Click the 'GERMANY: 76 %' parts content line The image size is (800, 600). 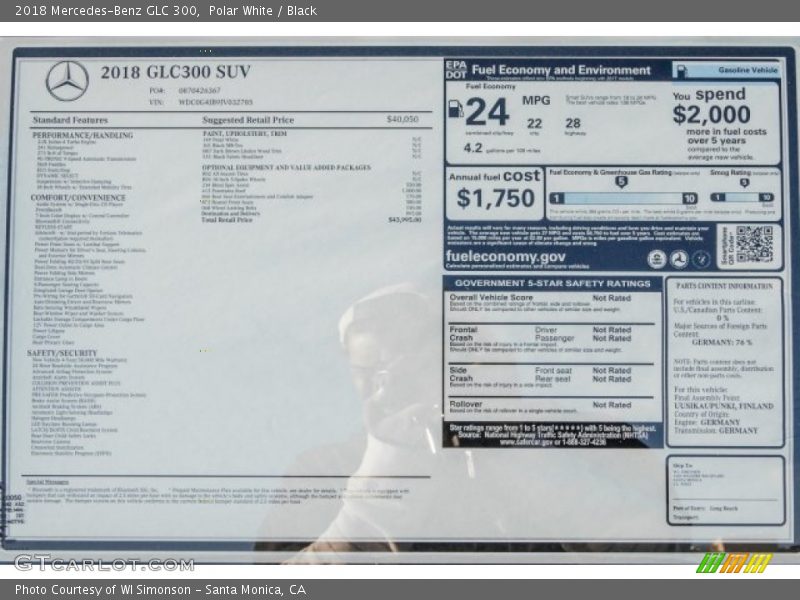click(722, 342)
